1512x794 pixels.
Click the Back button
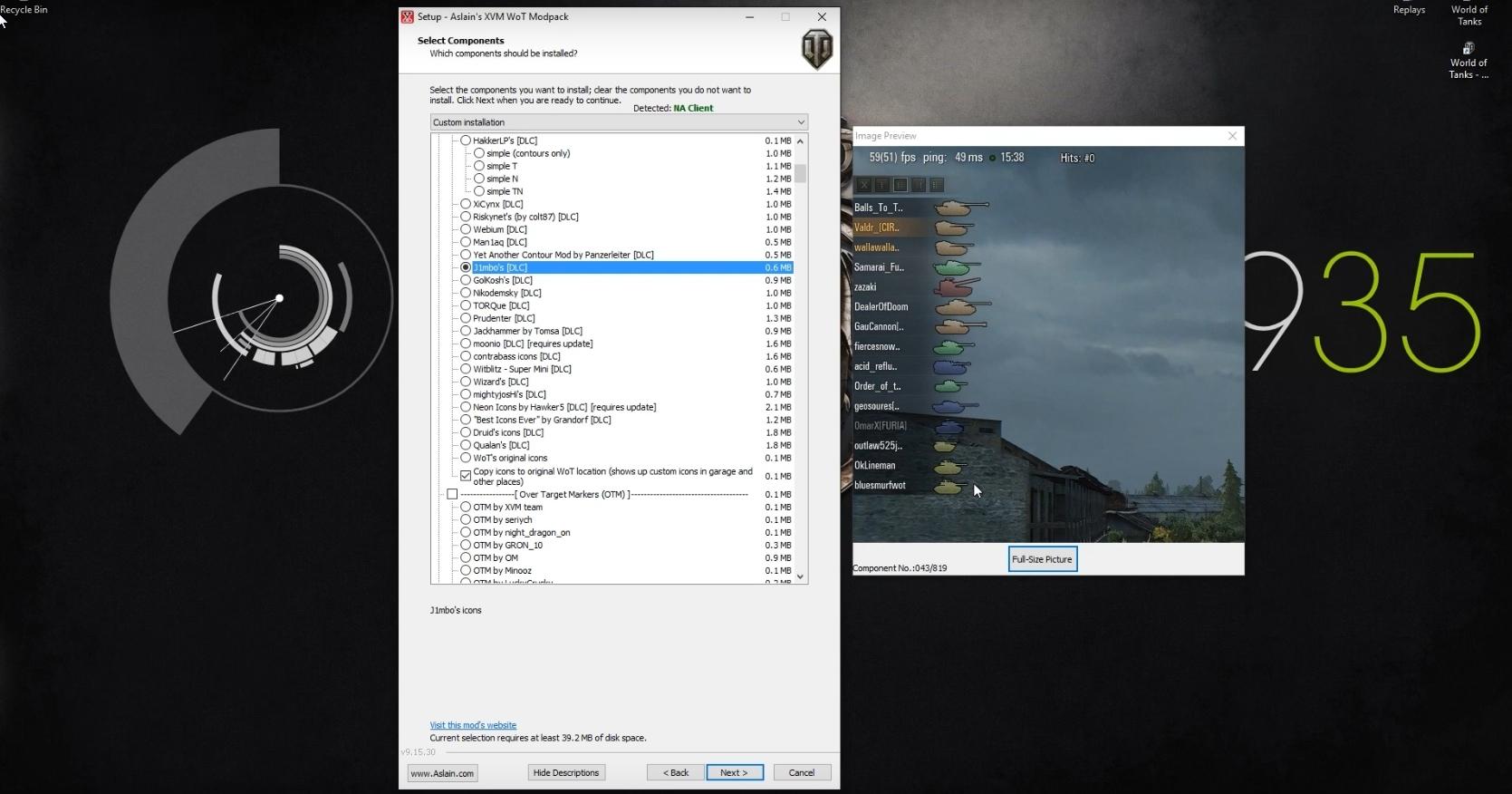676,772
